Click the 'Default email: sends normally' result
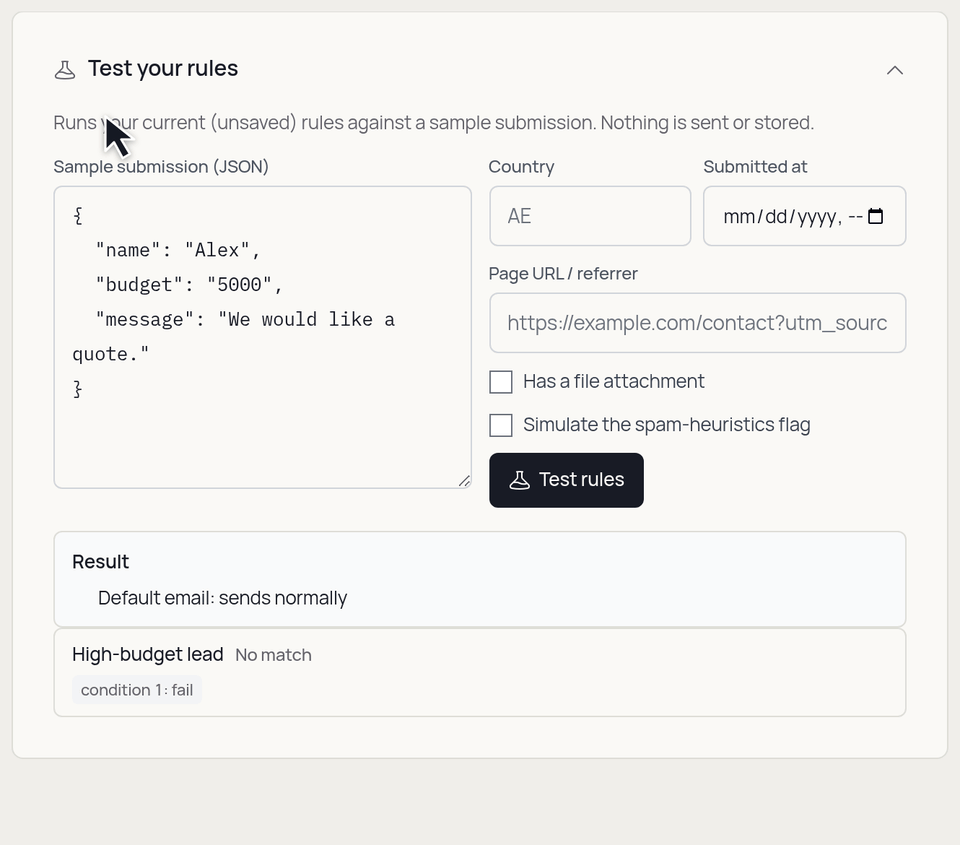Image resolution: width=960 pixels, height=845 pixels. click(x=222, y=598)
